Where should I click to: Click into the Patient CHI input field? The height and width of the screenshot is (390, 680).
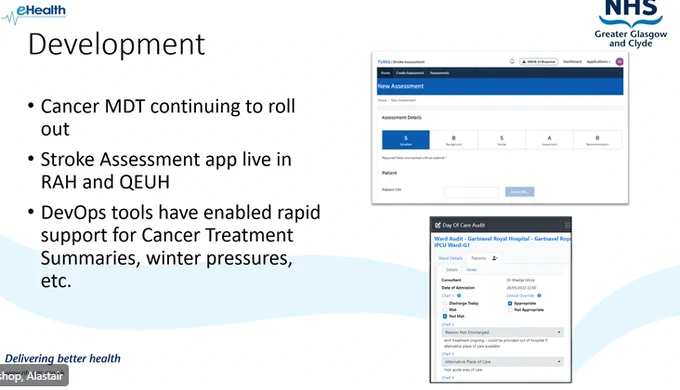coord(471,192)
